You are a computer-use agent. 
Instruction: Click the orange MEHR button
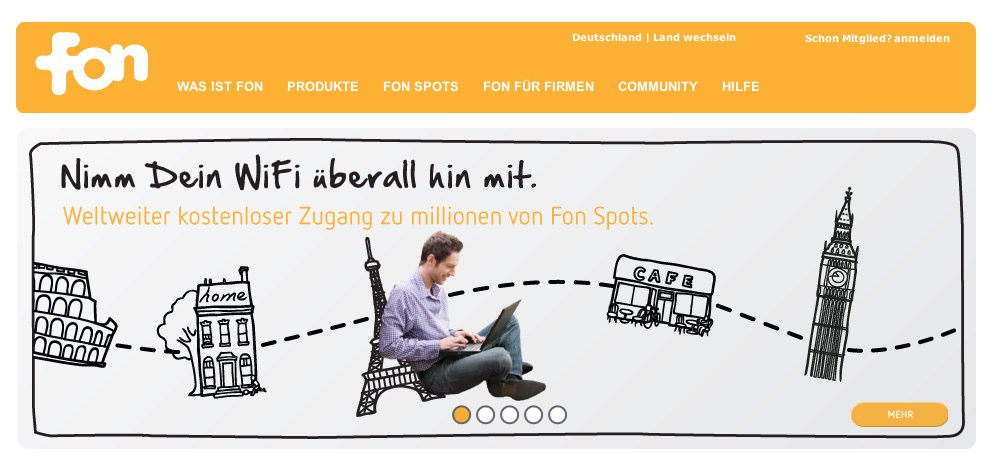[899, 415]
